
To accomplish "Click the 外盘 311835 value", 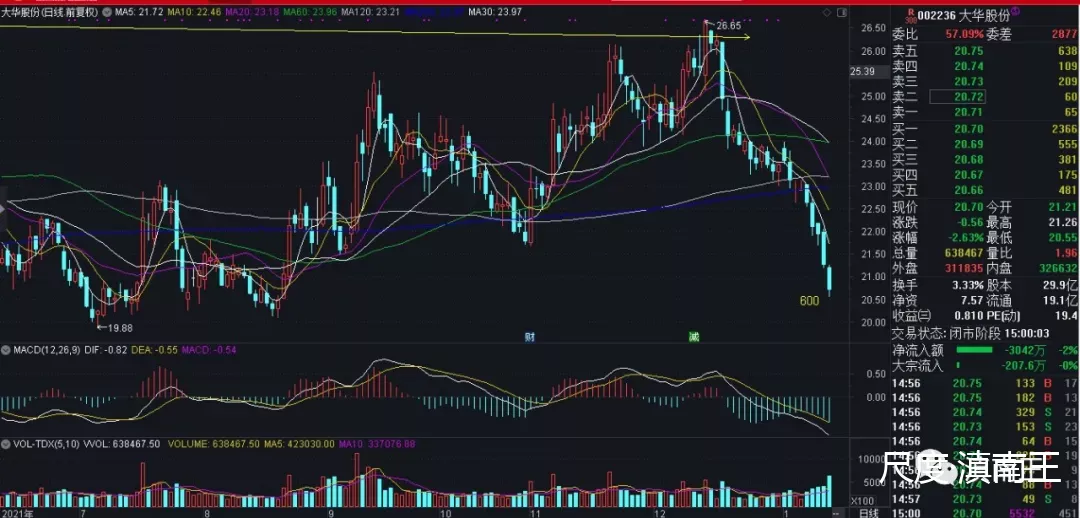I will tap(964, 268).
